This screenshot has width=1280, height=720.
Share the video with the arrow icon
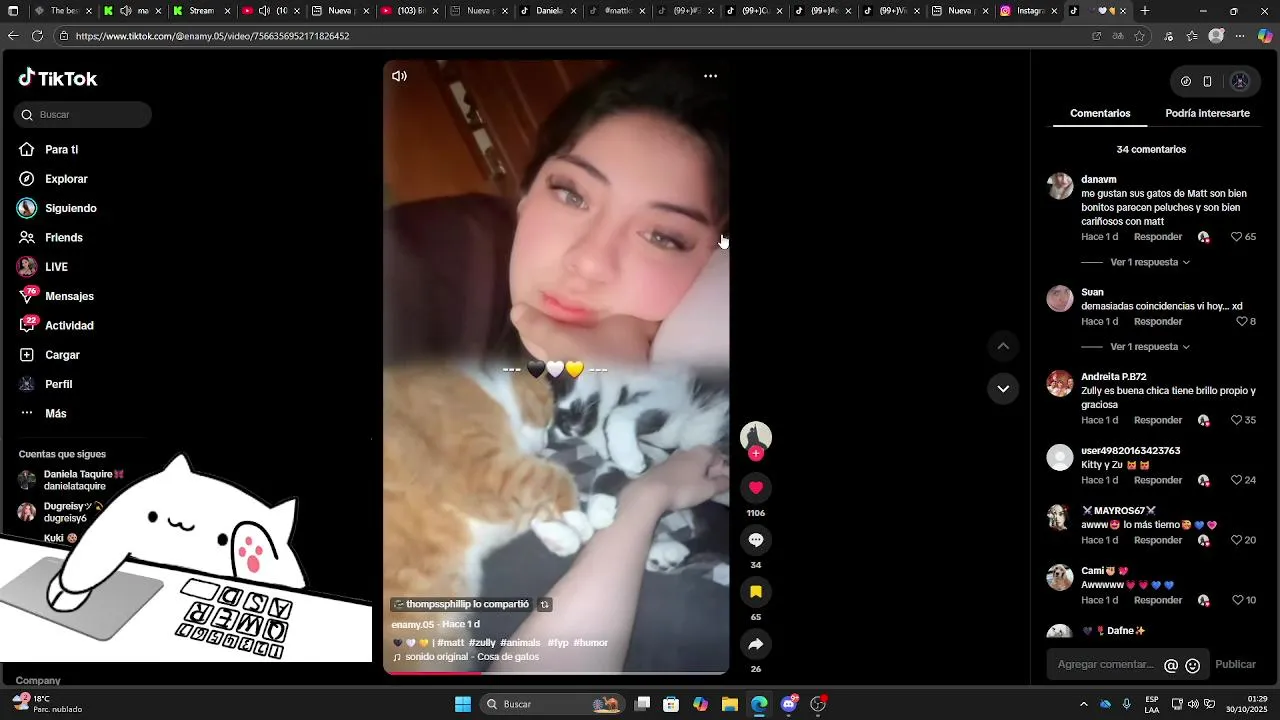(x=756, y=644)
